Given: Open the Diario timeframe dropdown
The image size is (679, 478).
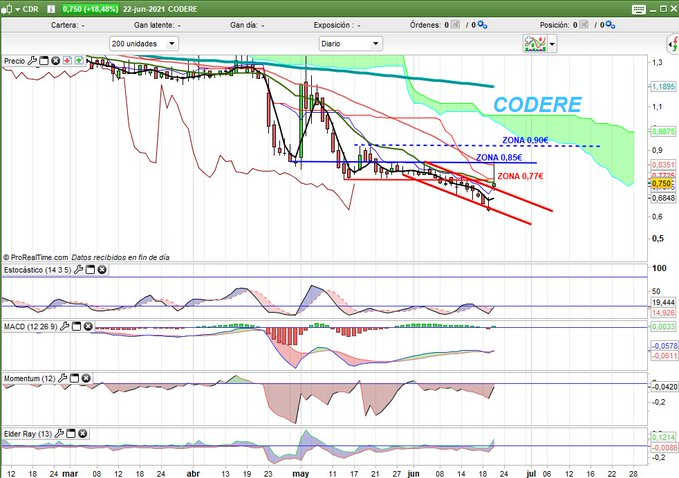Looking at the screenshot, I should coord(350,44).
